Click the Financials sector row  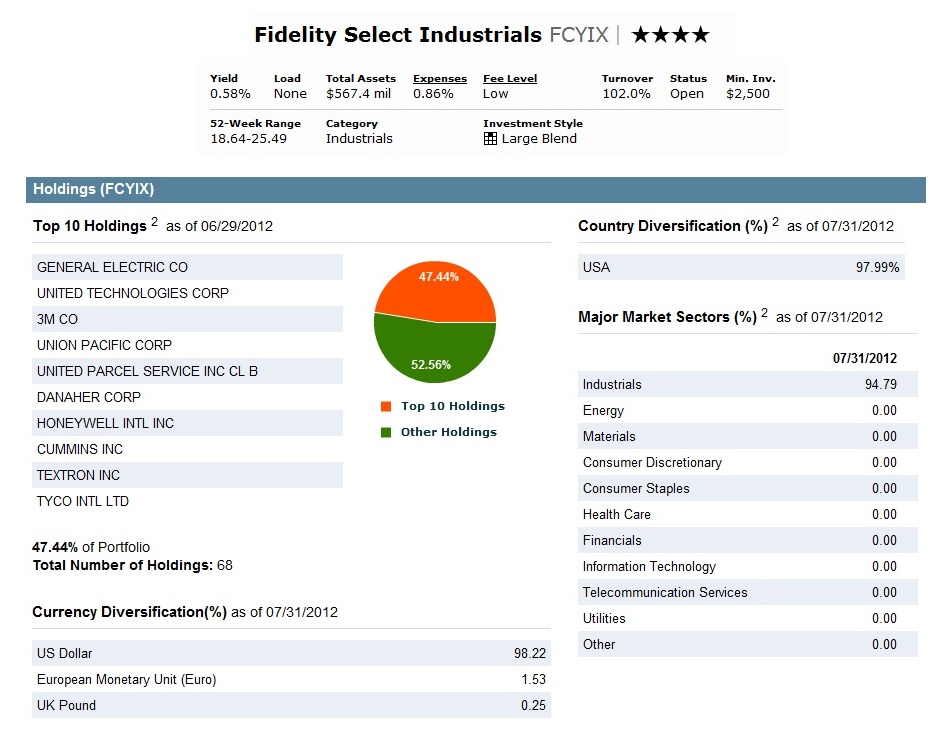pyautogui.click(x=748, y=540)
